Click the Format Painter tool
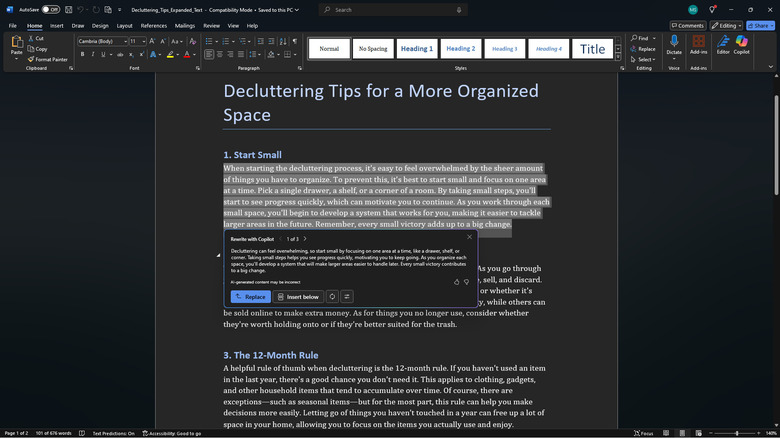This screenshot has height=438, width=780. pyautogui.click(x=51, y=59)
